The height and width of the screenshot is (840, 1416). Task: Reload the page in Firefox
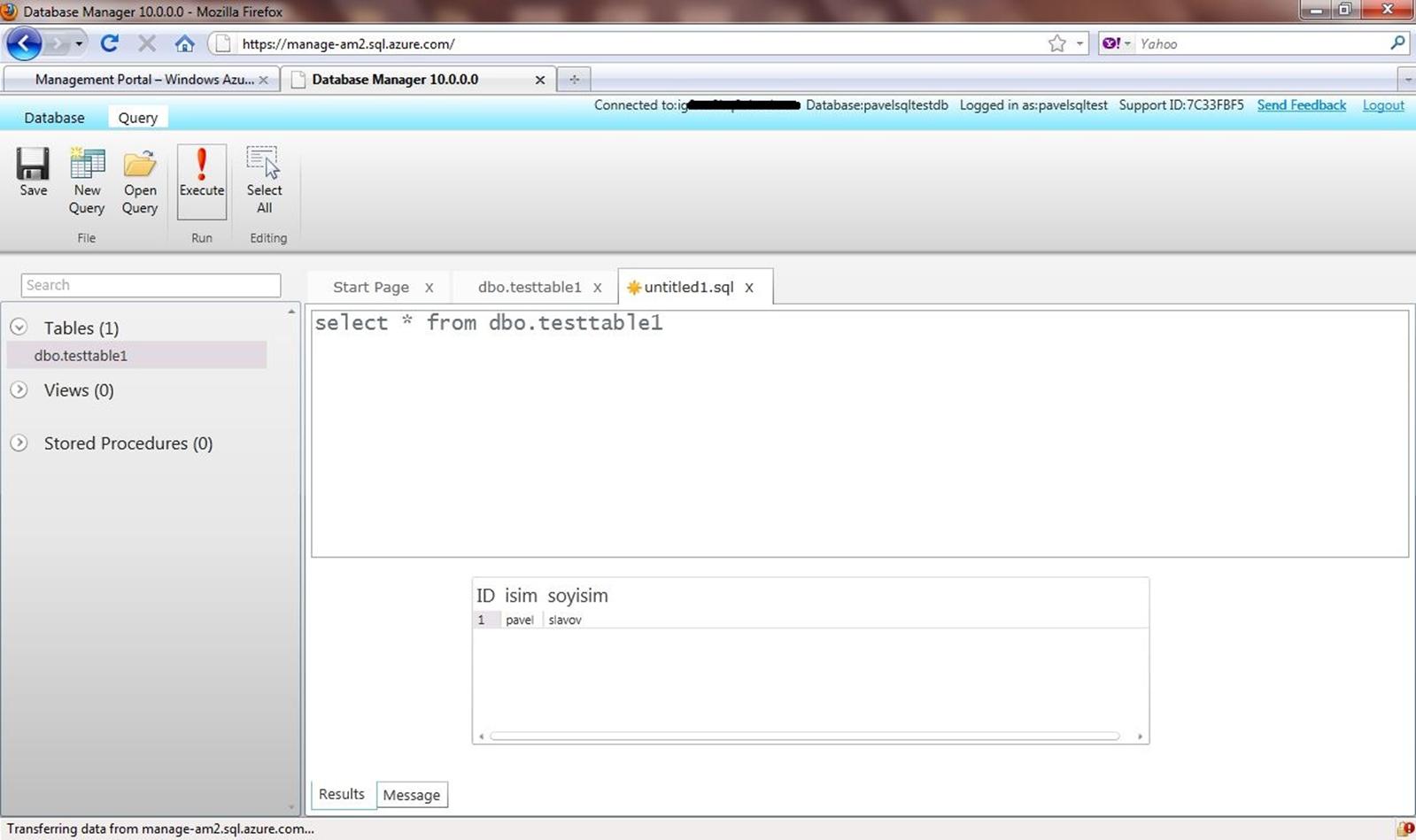[110, 43]
